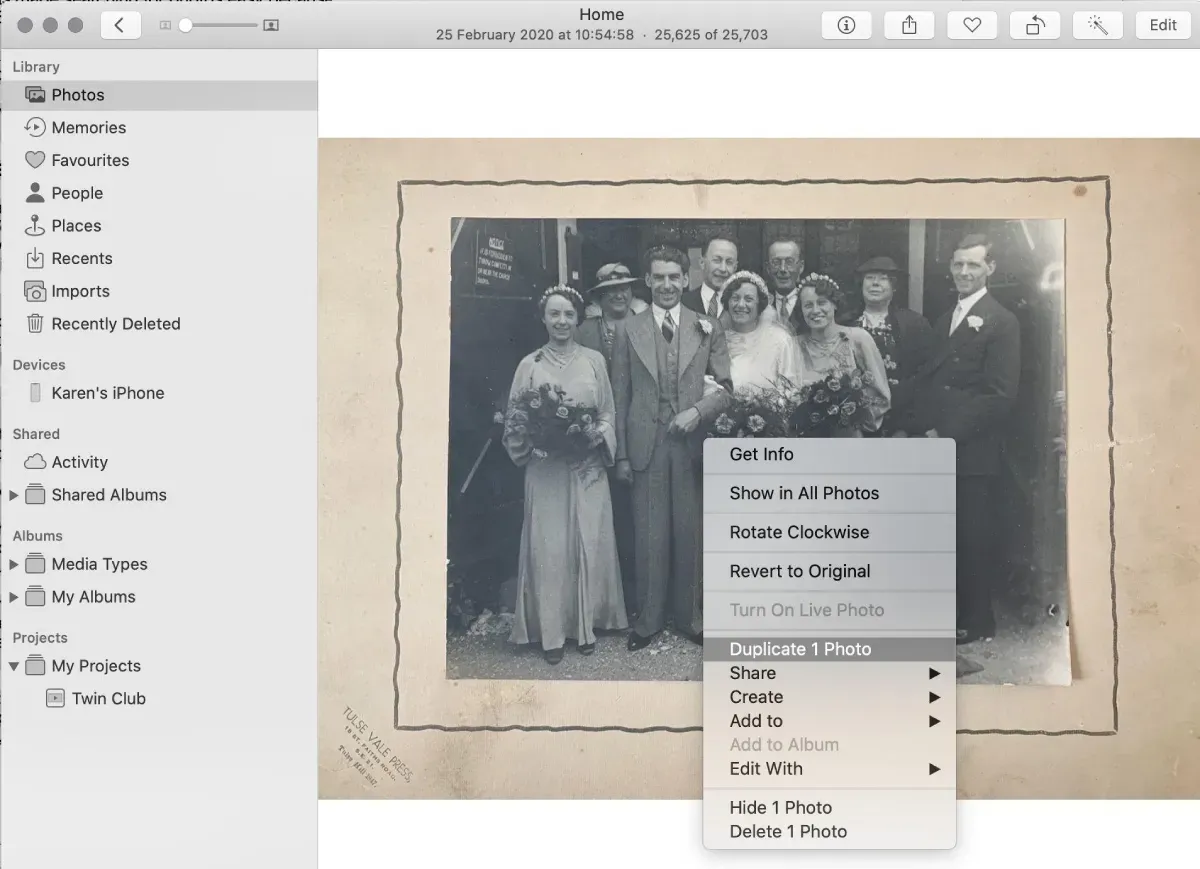Expand the My Albums disclosure triangle

[14, 598]
